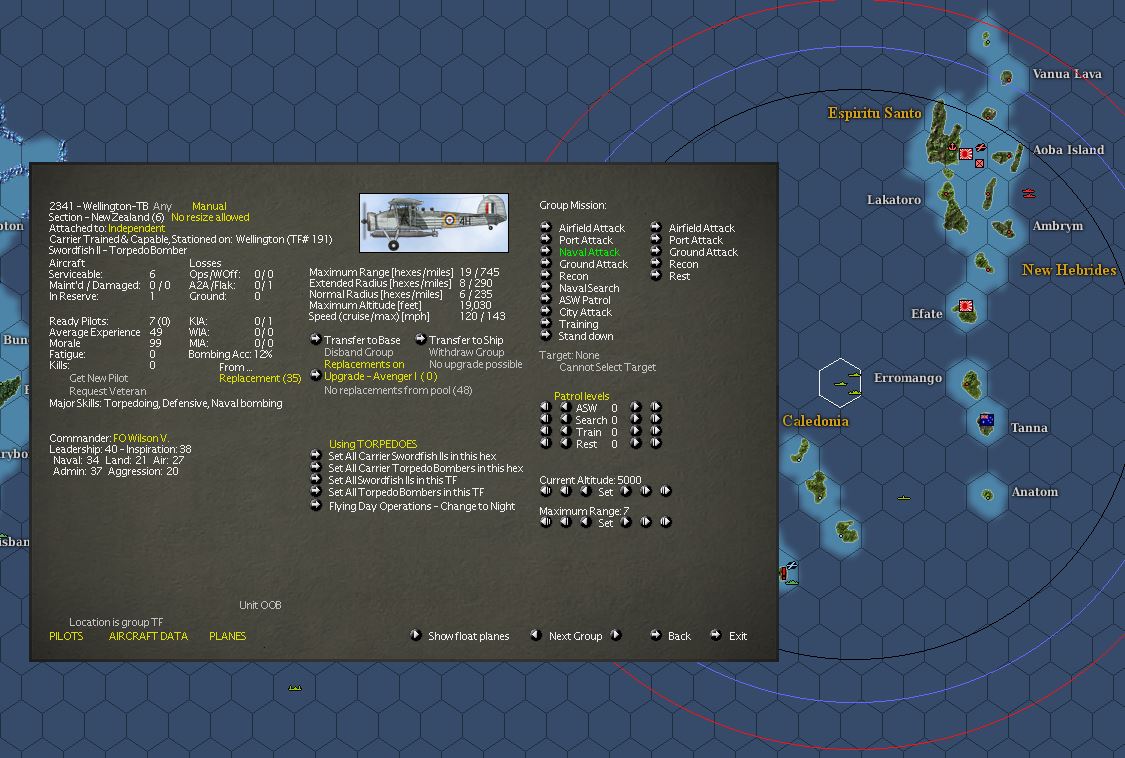This screenshot has height=758, width=1125.
Task: Click the arrow just right of the Maximum Range Set
Action: pyautogui.click(x=625, y=522)
